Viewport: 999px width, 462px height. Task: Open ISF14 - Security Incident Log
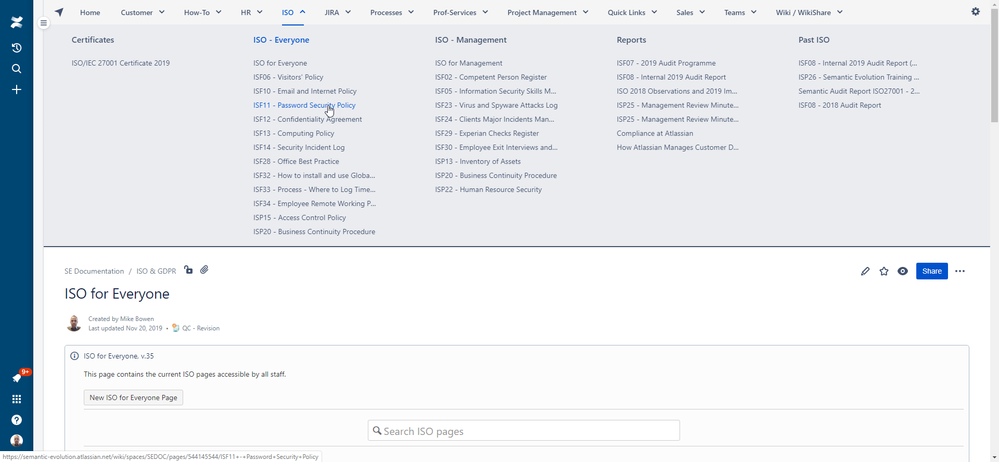click(299, 147)
